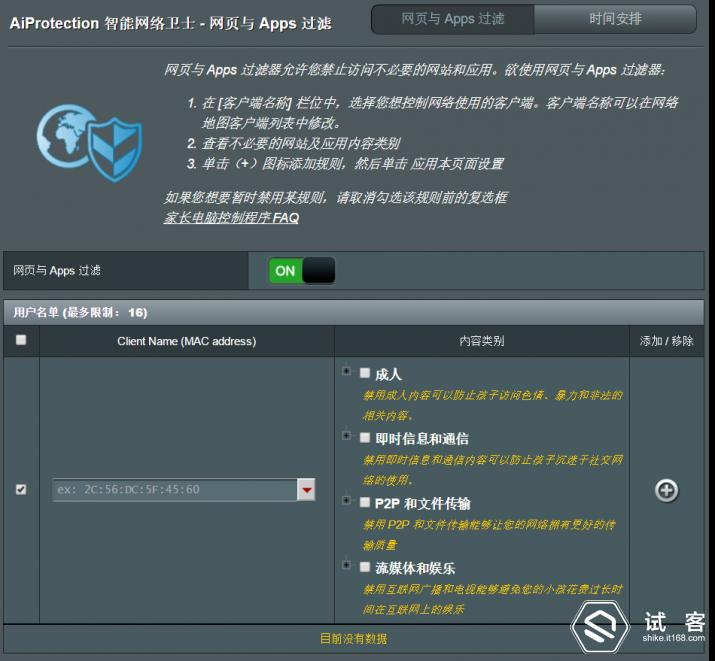
Task: Click the plus icon to add rule
Action: [666, 491]
